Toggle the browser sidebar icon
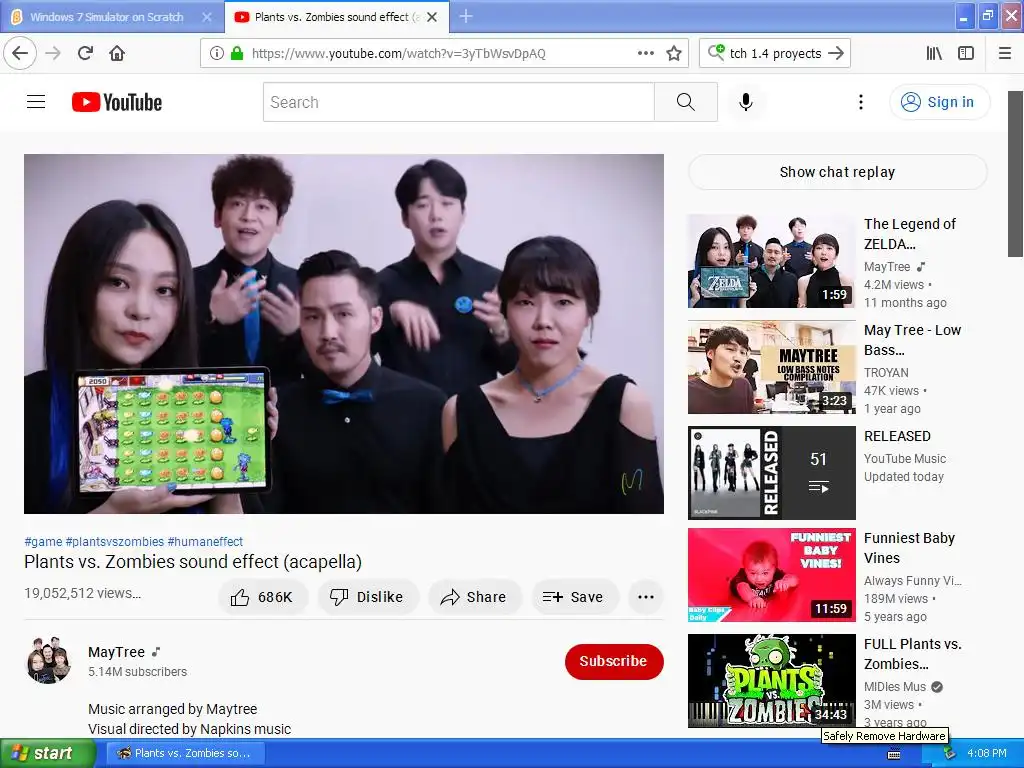This screenshot has width=1024, height=768. (x=966, y=54)
